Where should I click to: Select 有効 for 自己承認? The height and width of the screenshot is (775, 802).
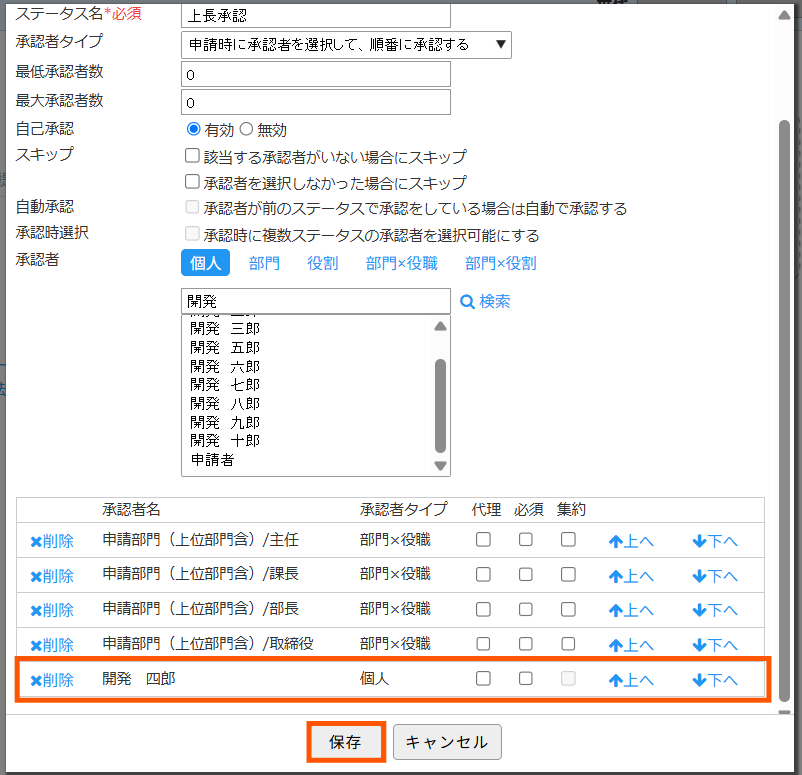[193, 129]
